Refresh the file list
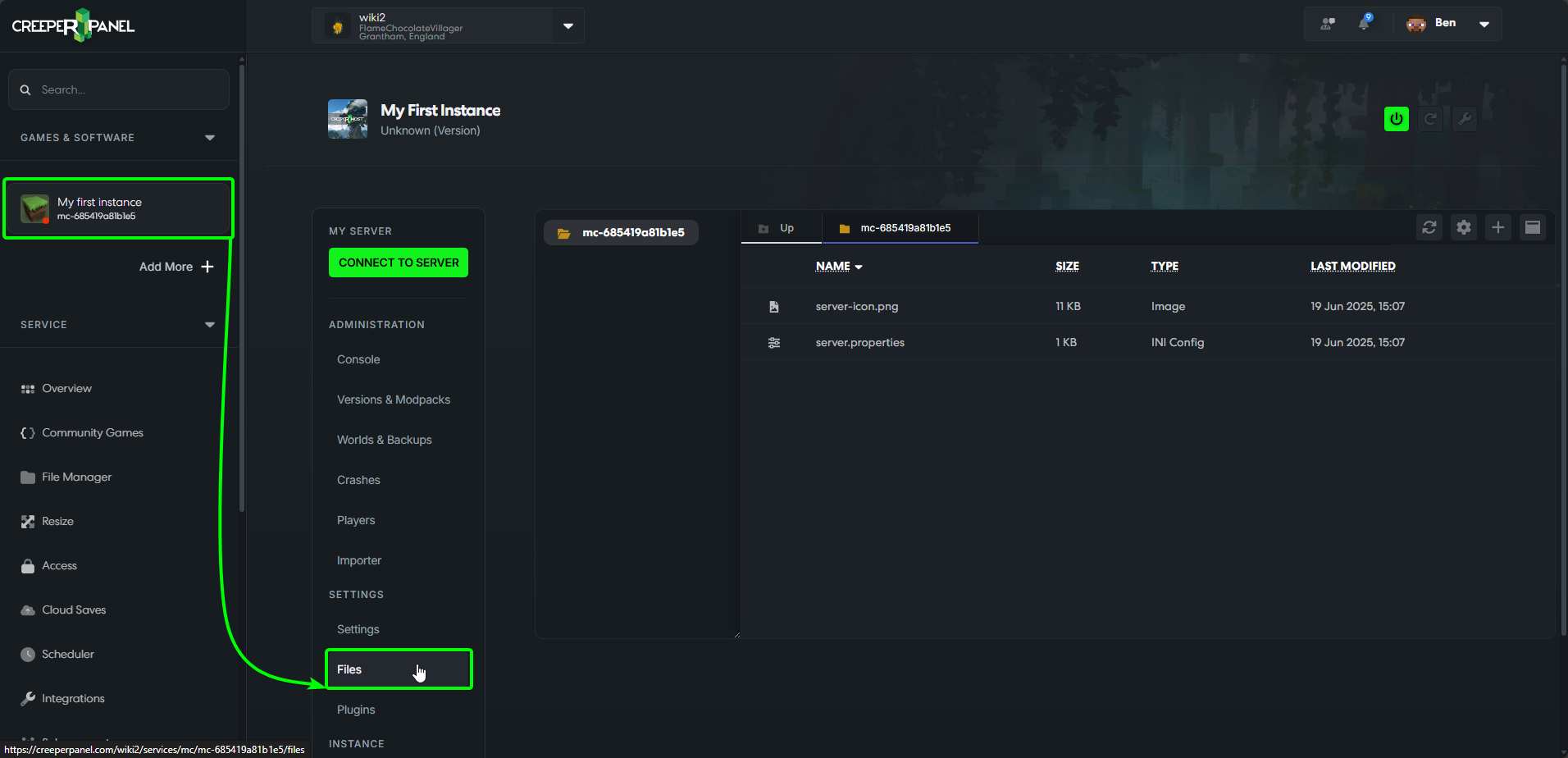Viewport: 1568px width, 758px height. [x=1429, y=227]
